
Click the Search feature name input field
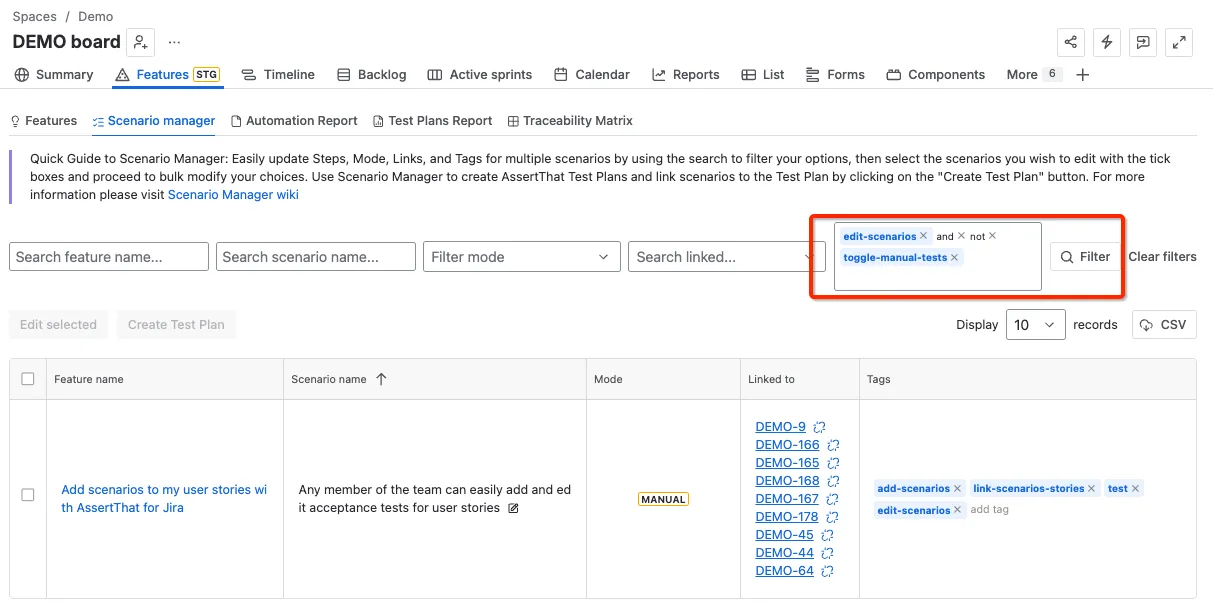(x=109, y=257)
